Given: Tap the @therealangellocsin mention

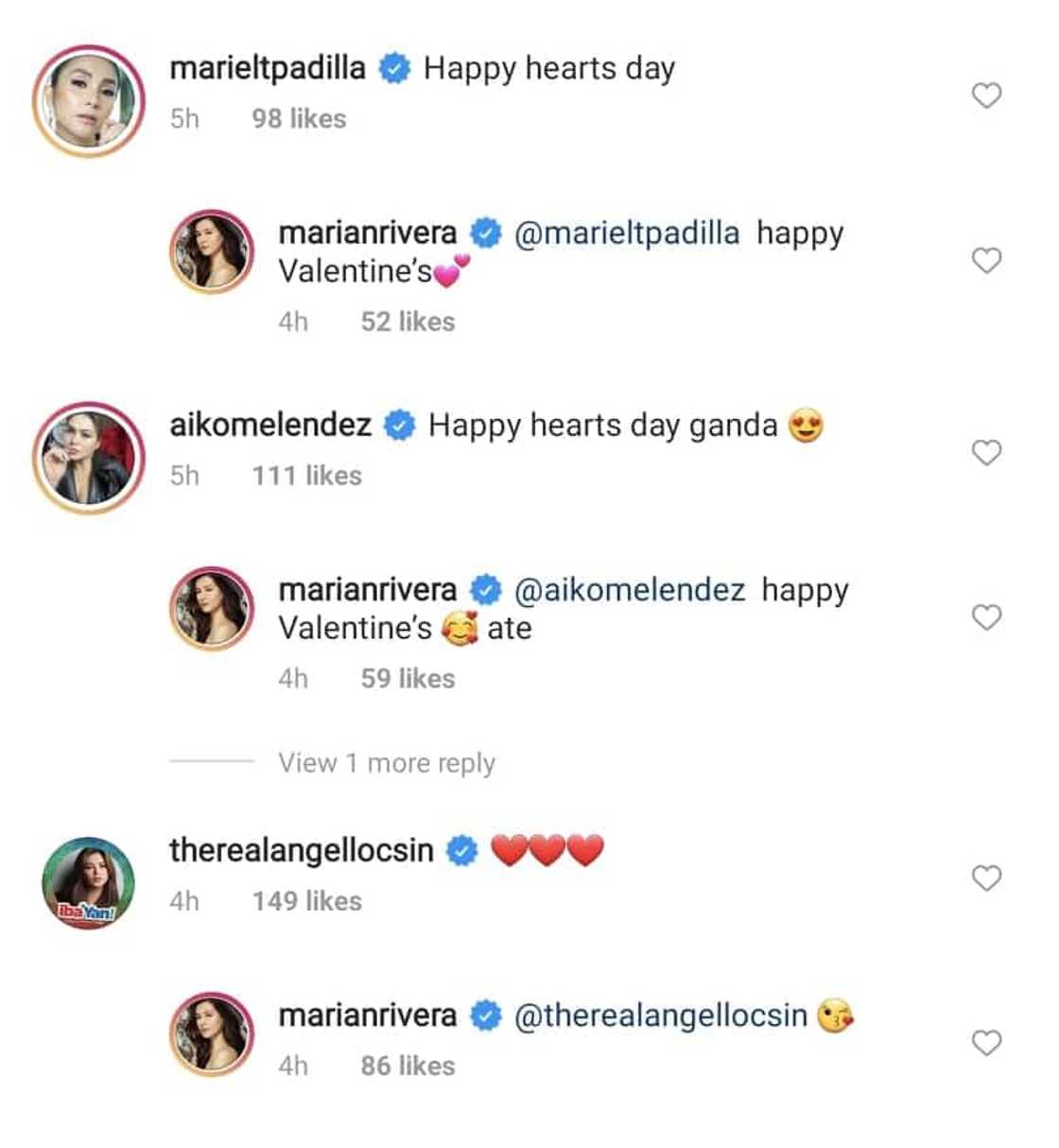Looking at the screenshot, I should point(661,1016).
